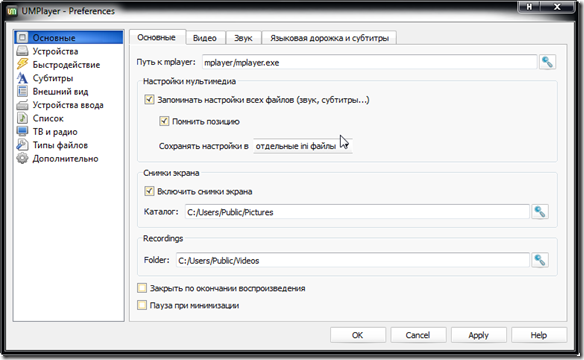Select Субтитры in the sidebar list

pyautogui.click(x=69, y=78)
